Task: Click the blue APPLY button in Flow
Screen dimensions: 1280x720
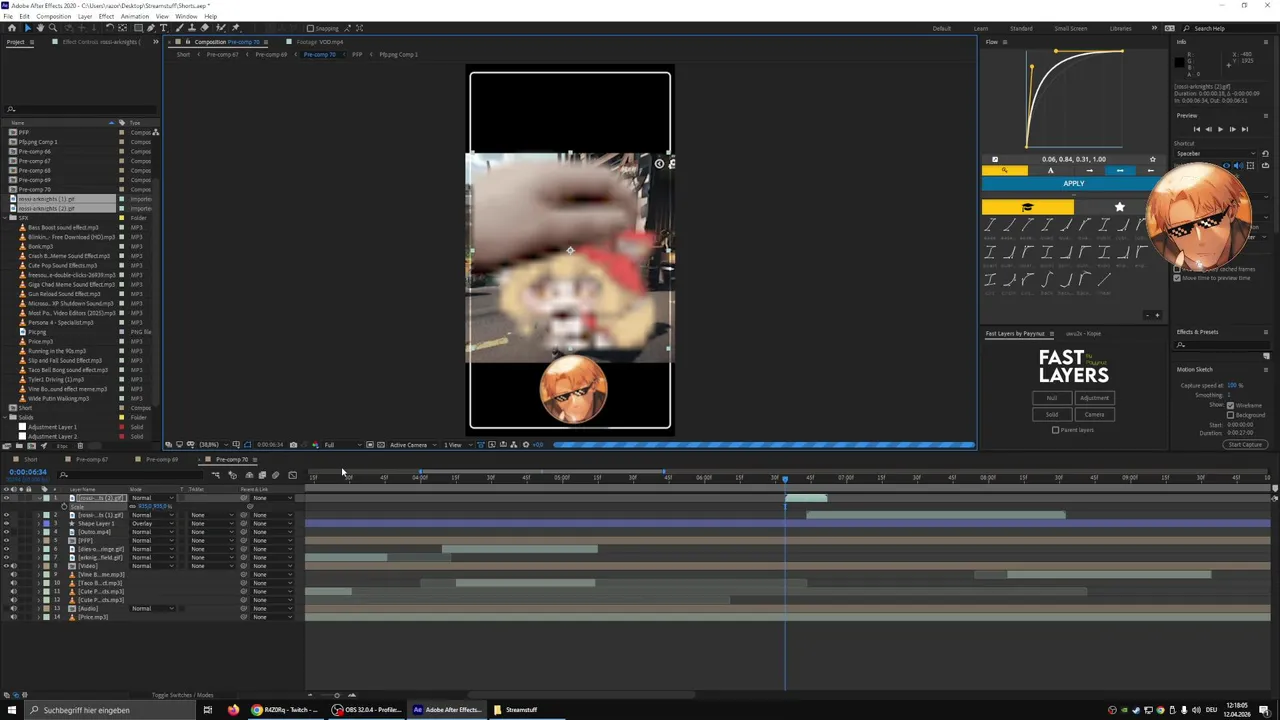Action: tap(1073, 183)
